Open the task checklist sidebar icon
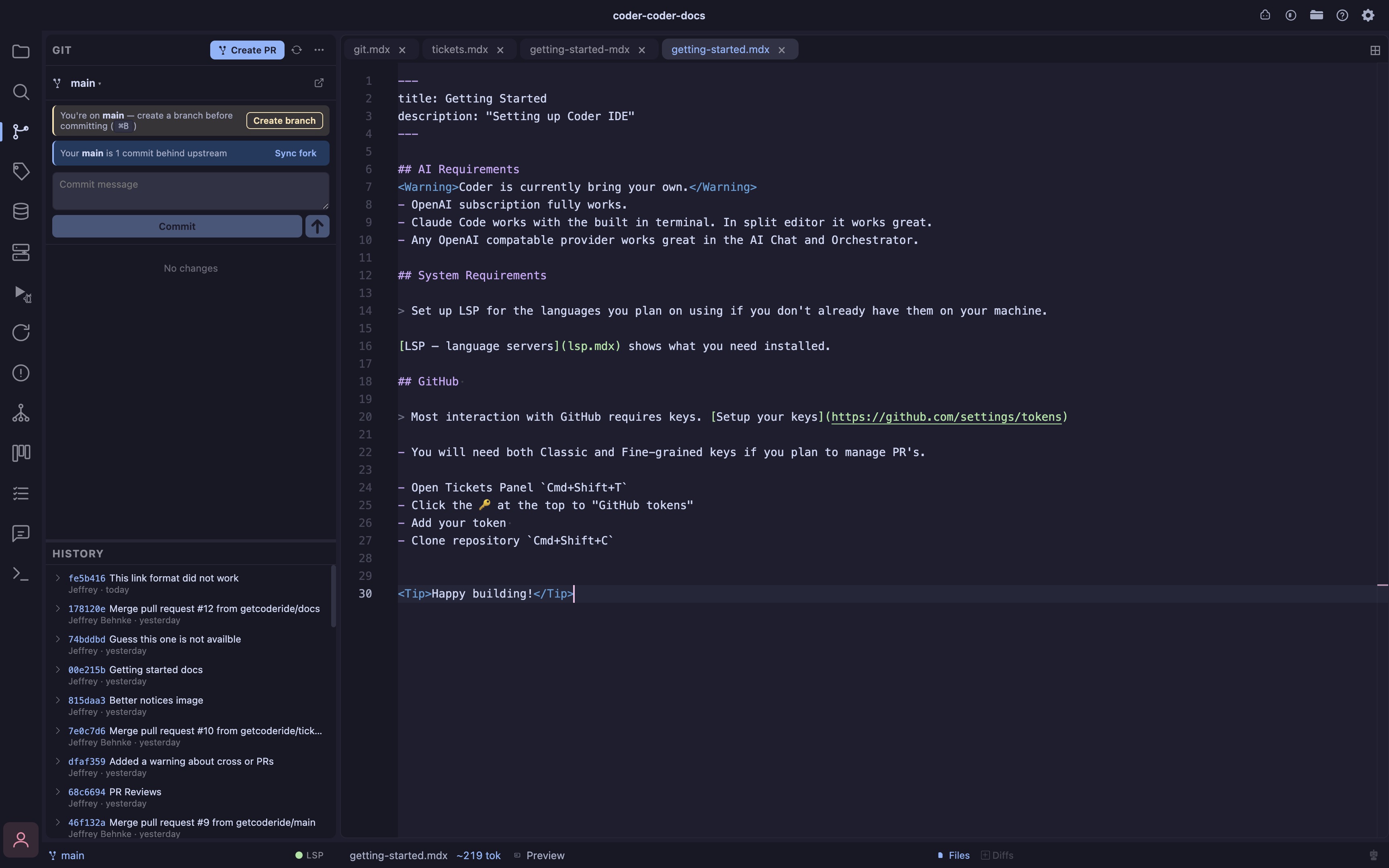 tap(20, 493)
